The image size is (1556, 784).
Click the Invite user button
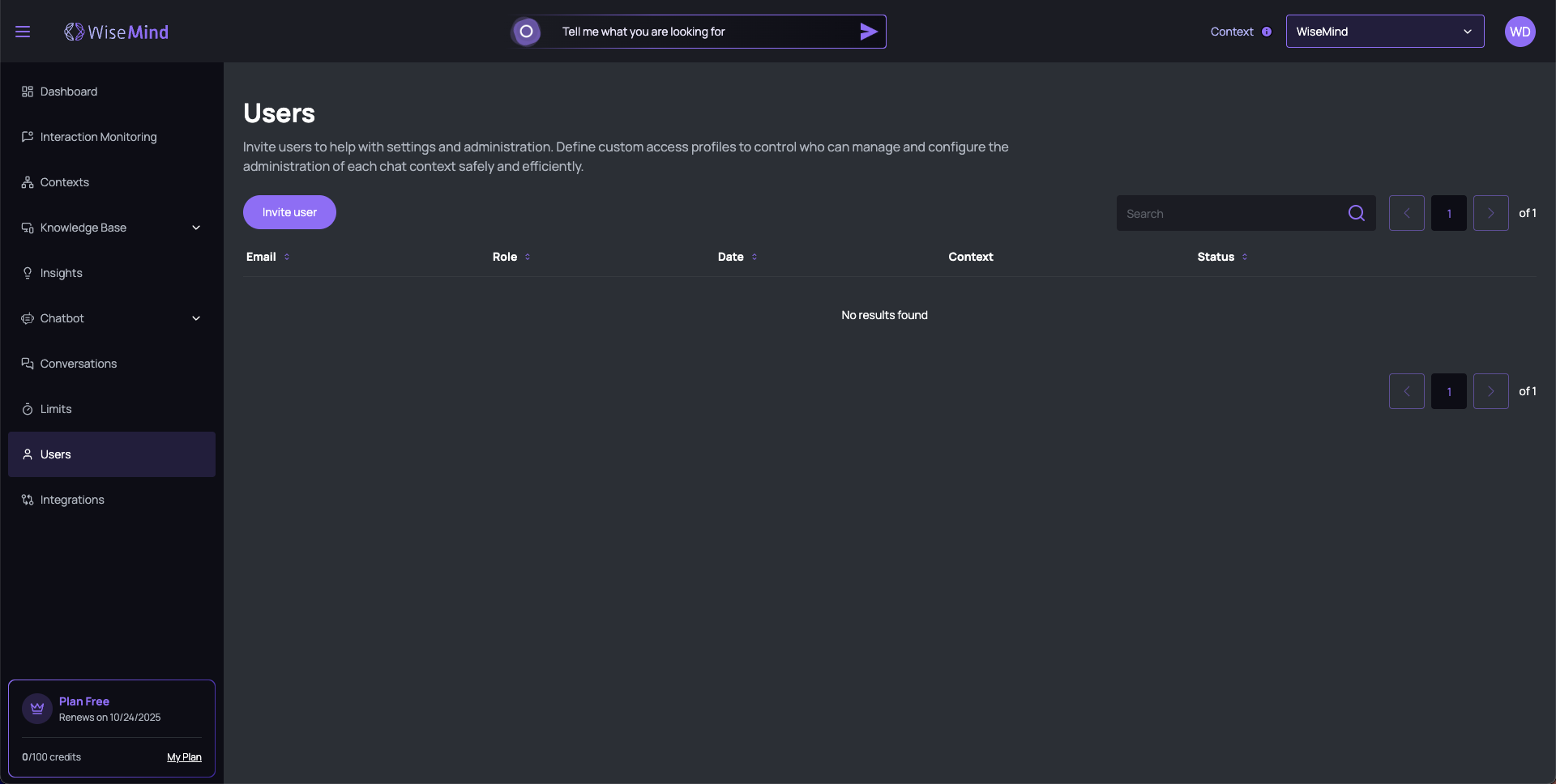click(289, 212)
